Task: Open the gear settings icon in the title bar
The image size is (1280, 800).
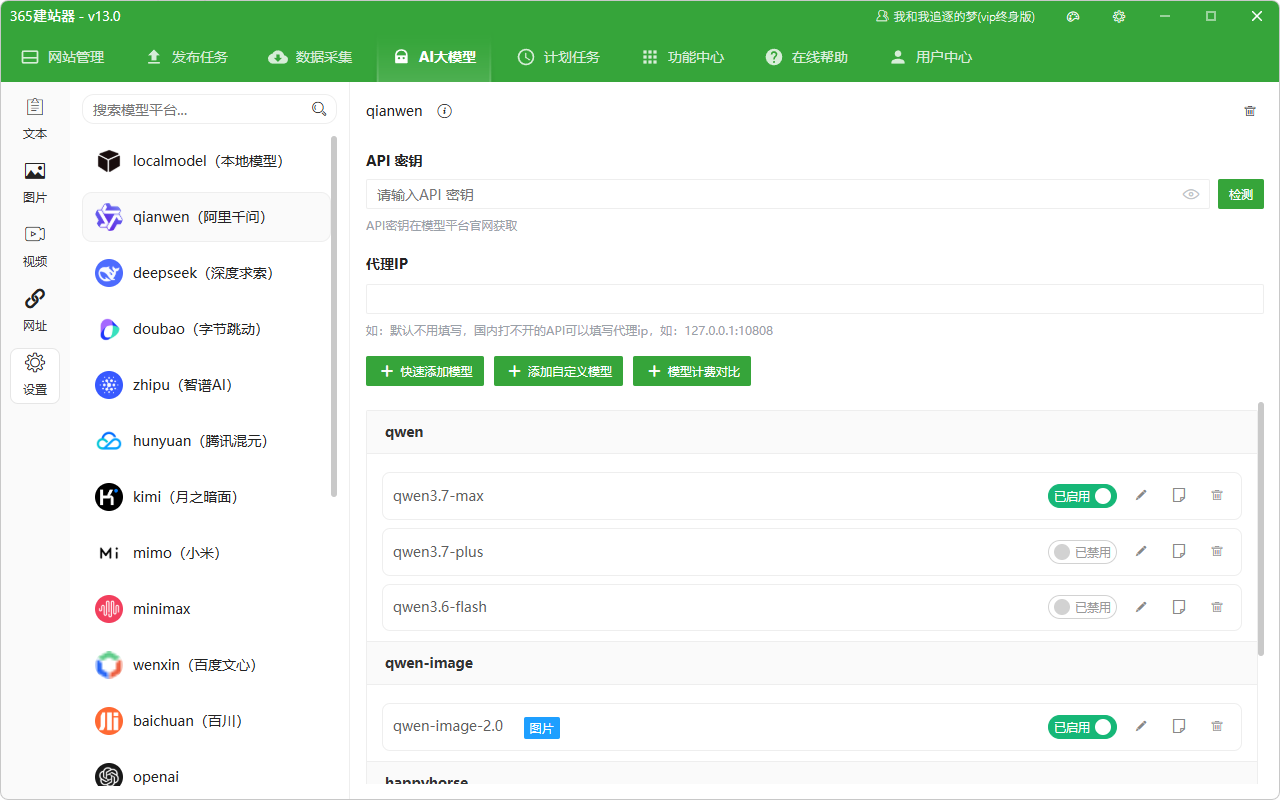Action: tap(1119, 16)
